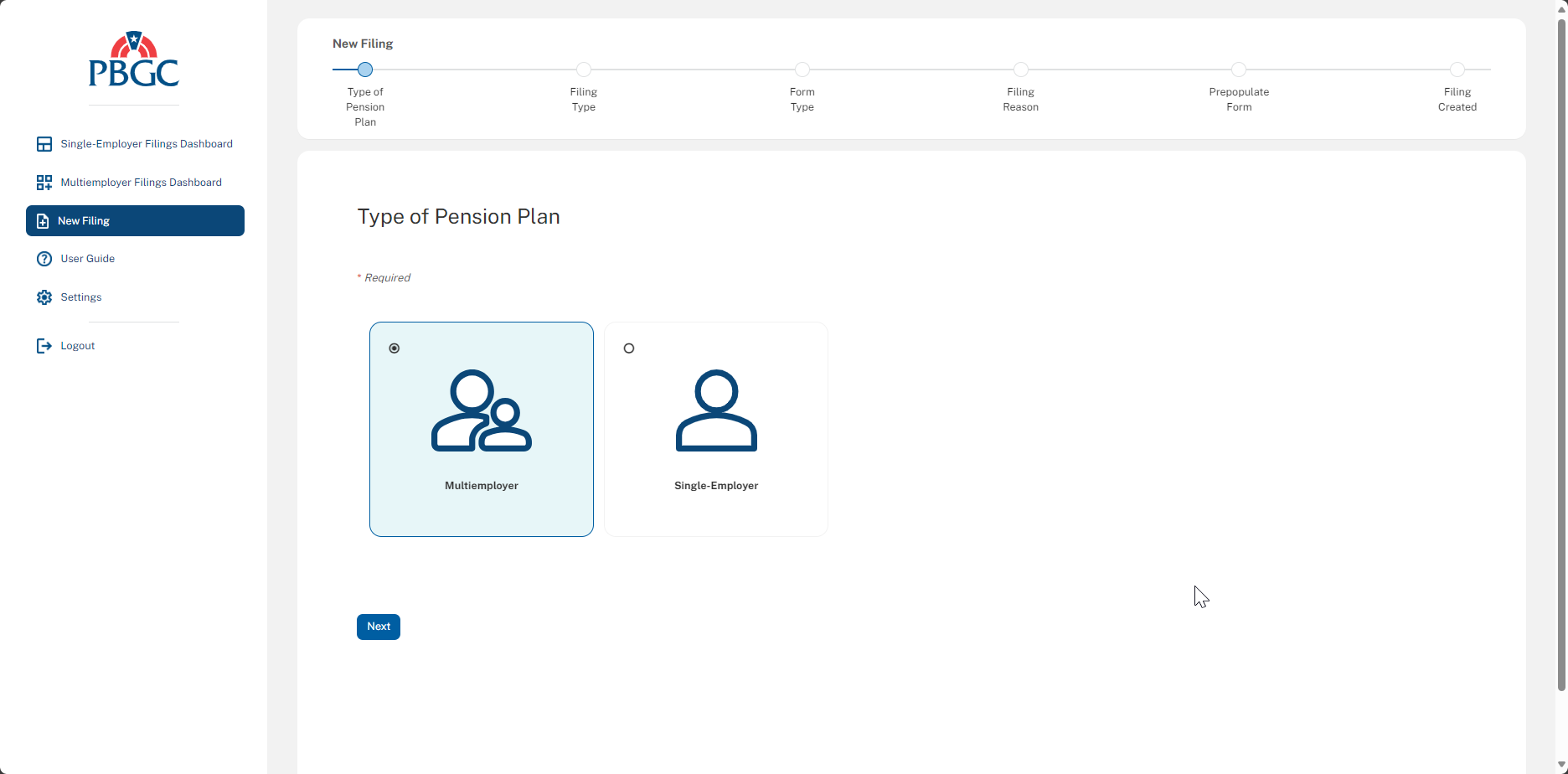The image size is (1568, 774).
Task: Click the Single-Employer person icon
Action: pyautogui.click(x=716, y=410)
